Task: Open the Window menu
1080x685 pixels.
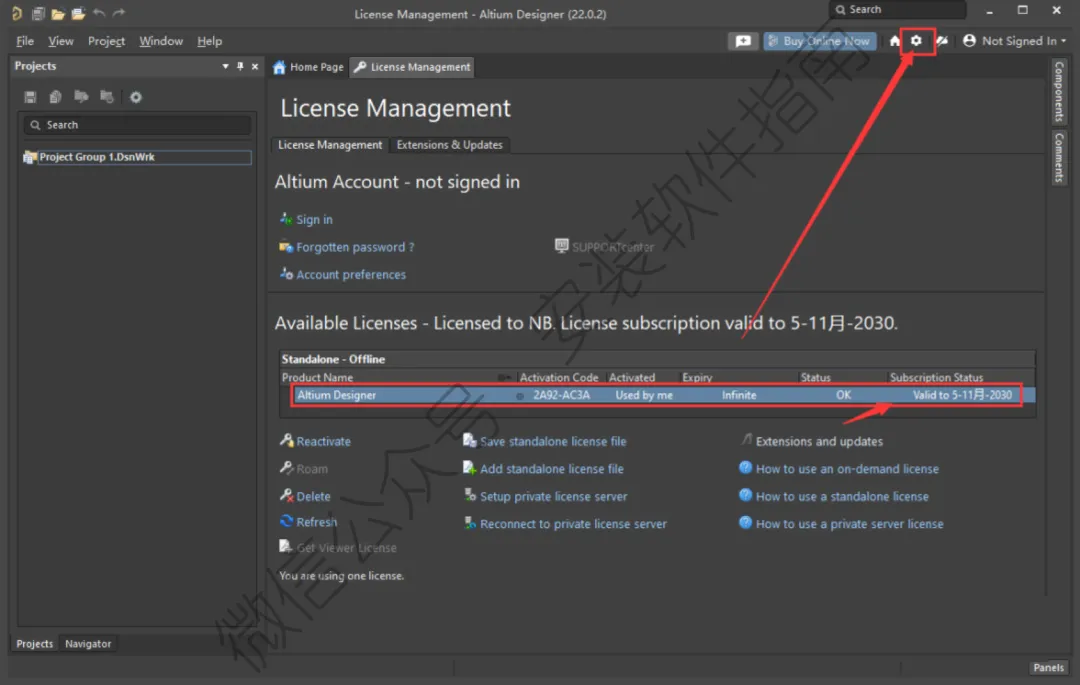Action: 160,41
